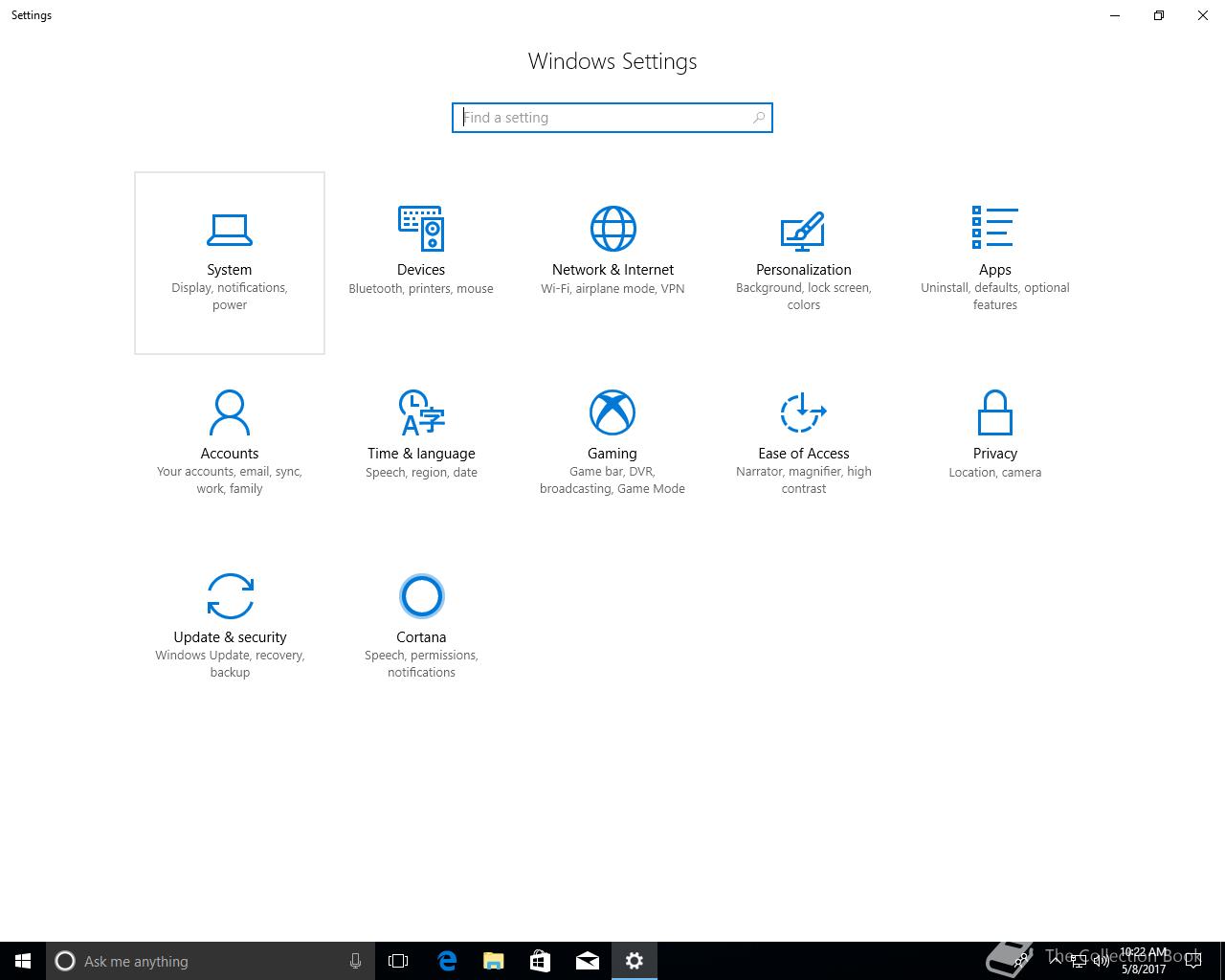Open the System settings category

coord(230,263)
